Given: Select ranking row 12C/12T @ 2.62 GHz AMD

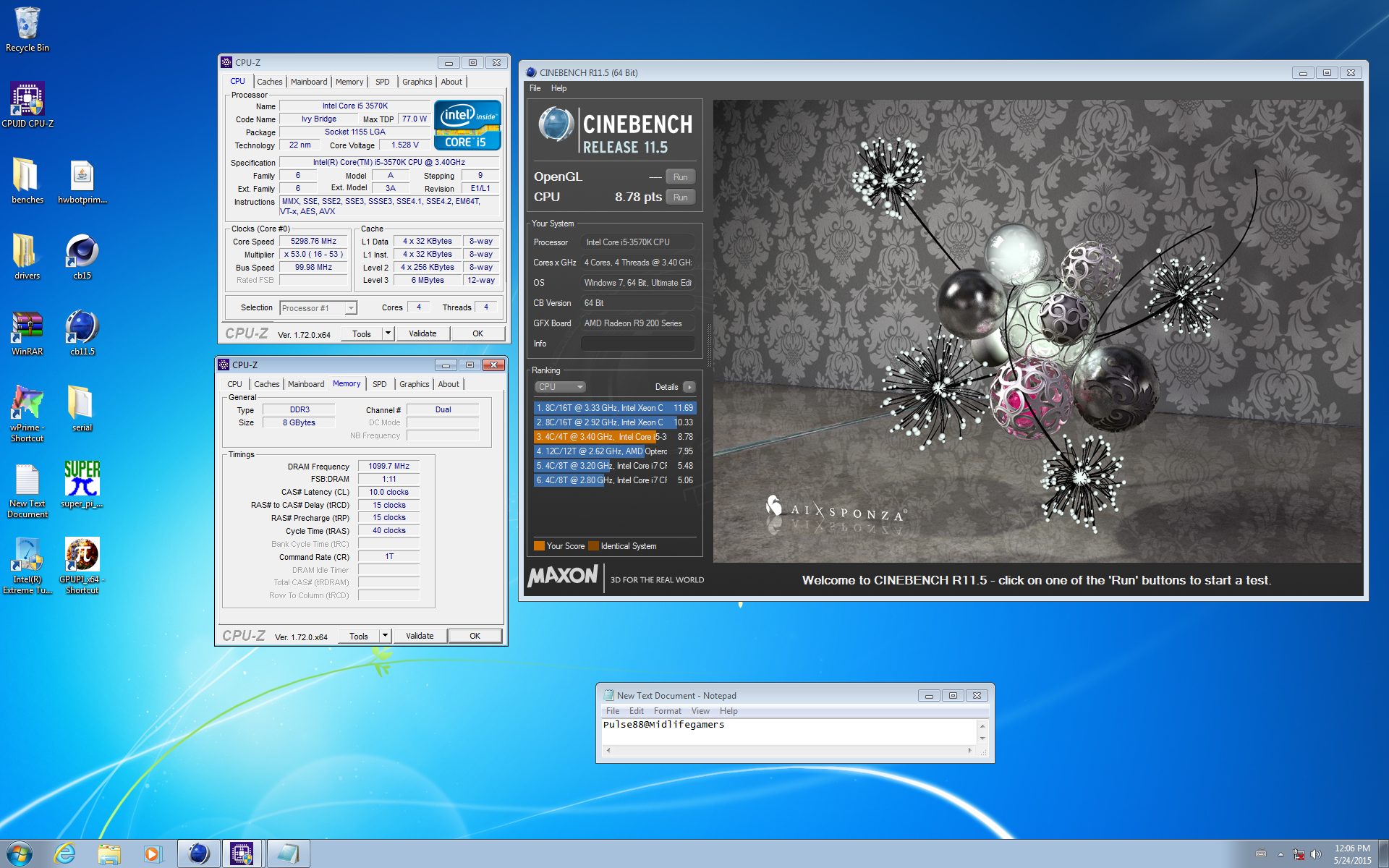Looking at the screenshot, I should (x=615, y=451).
